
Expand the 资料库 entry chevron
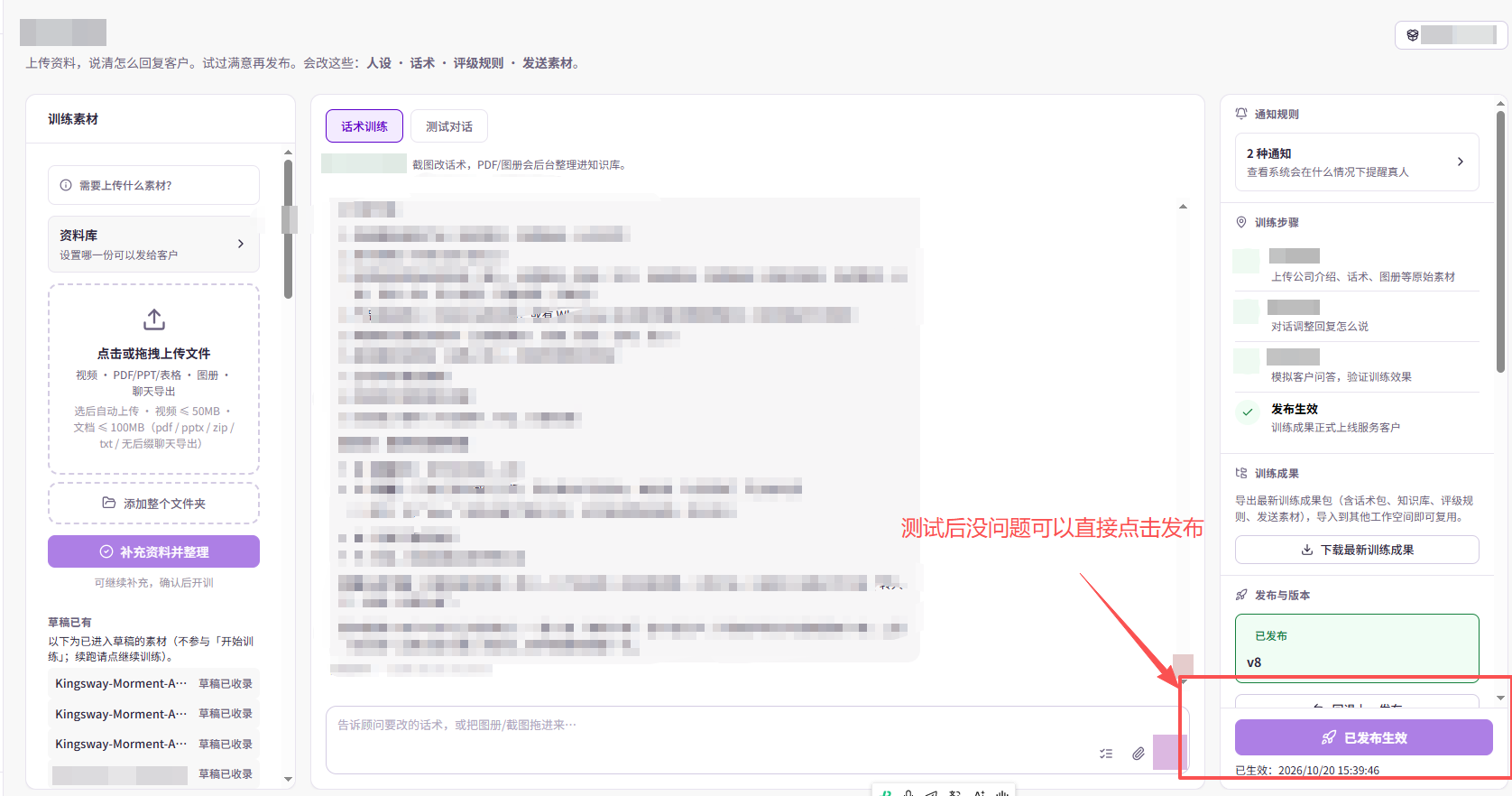[240, 244]
